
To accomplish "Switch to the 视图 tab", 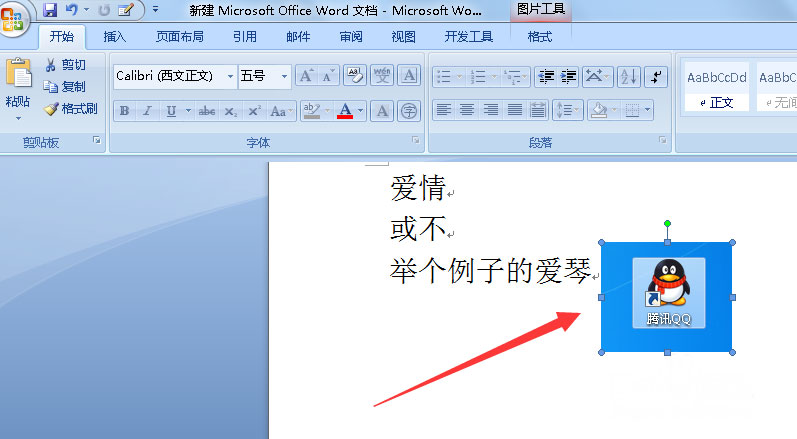I will tap(404, 37).
